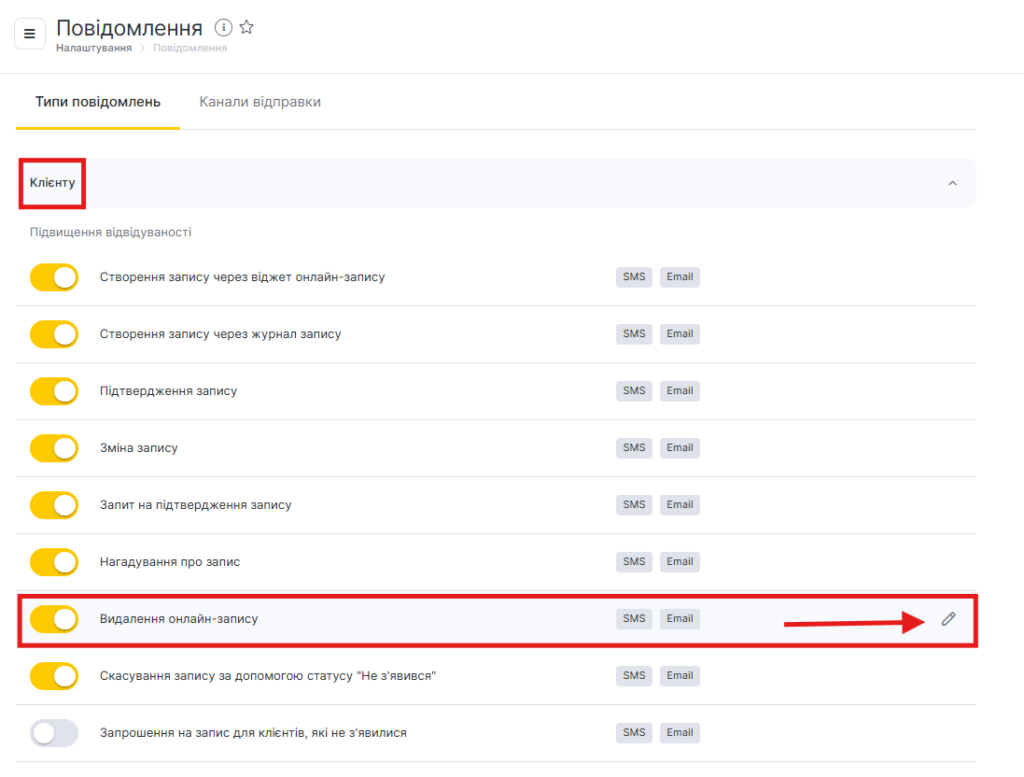The height and width of the screenshot is (777, 1024).
Task: Open the Скасування запису за допомогою статусу row
Action: (268, 676)
